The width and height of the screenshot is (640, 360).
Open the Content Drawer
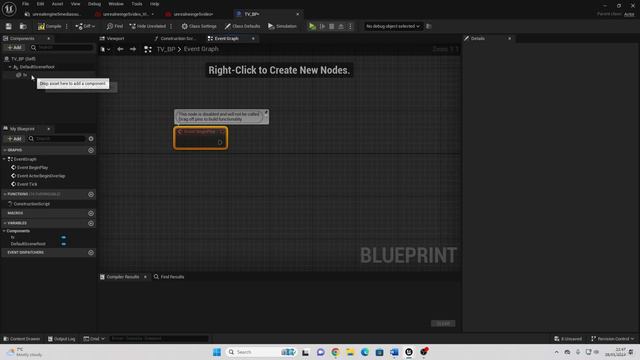point(22,339)
